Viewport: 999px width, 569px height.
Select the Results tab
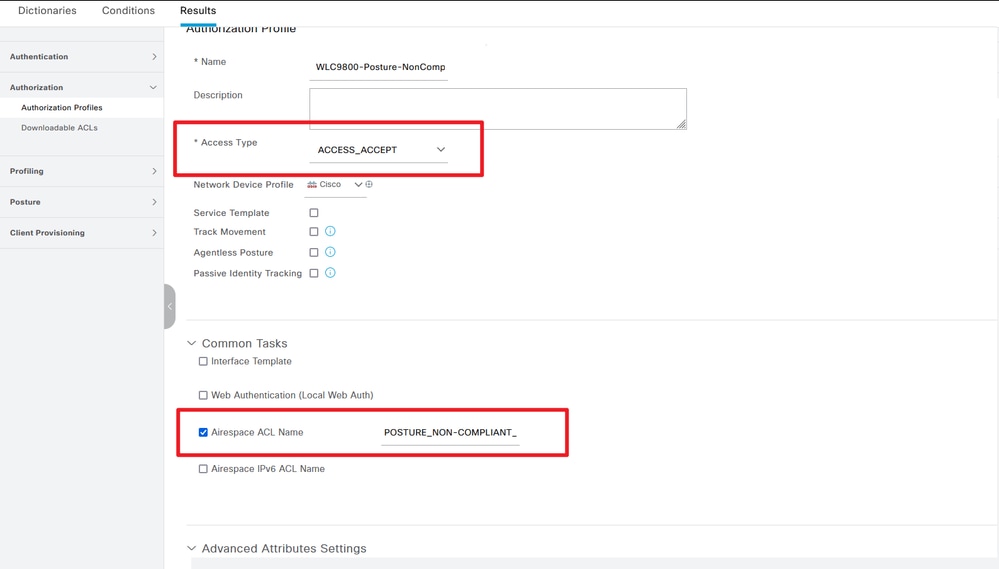[x=198, y=11]
